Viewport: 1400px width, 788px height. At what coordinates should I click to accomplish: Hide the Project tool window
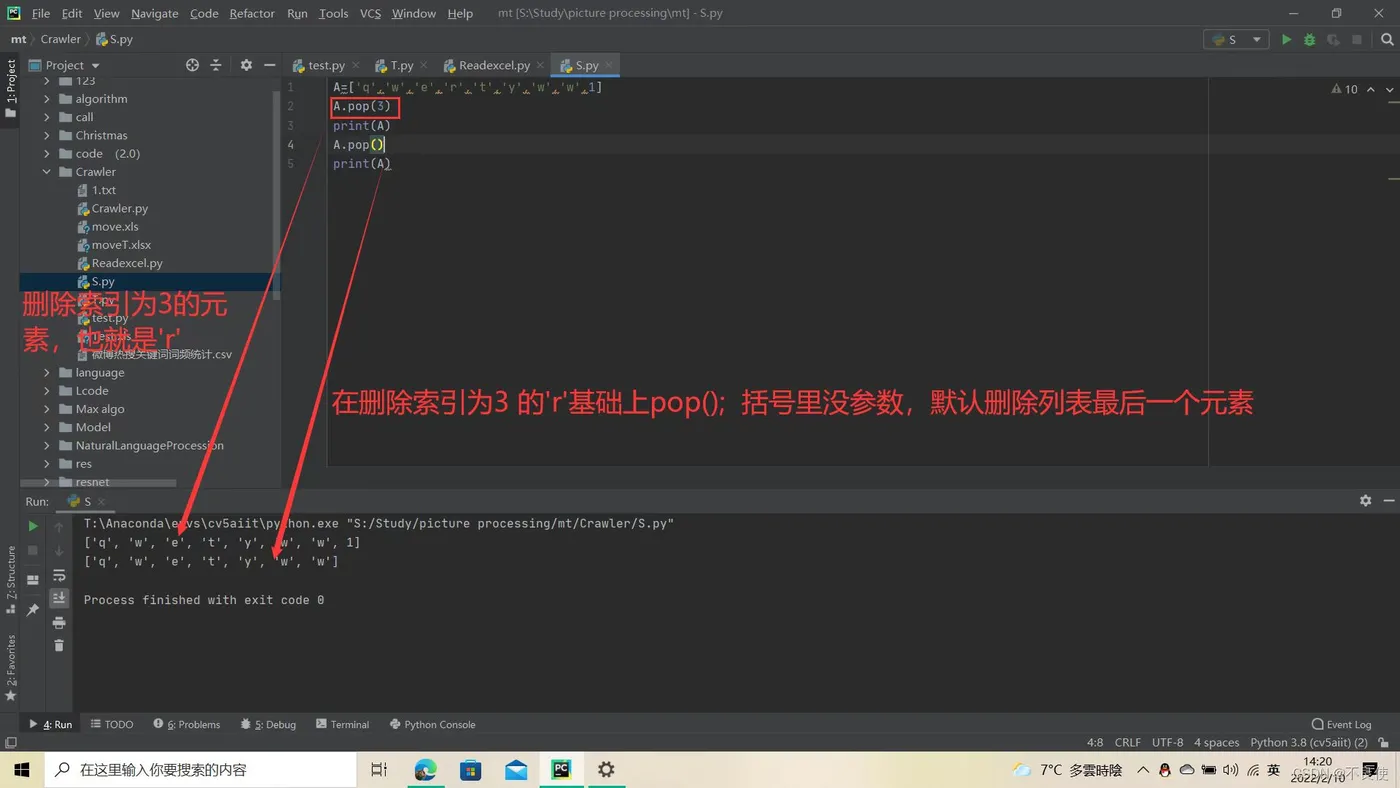(x=269, y=65)
